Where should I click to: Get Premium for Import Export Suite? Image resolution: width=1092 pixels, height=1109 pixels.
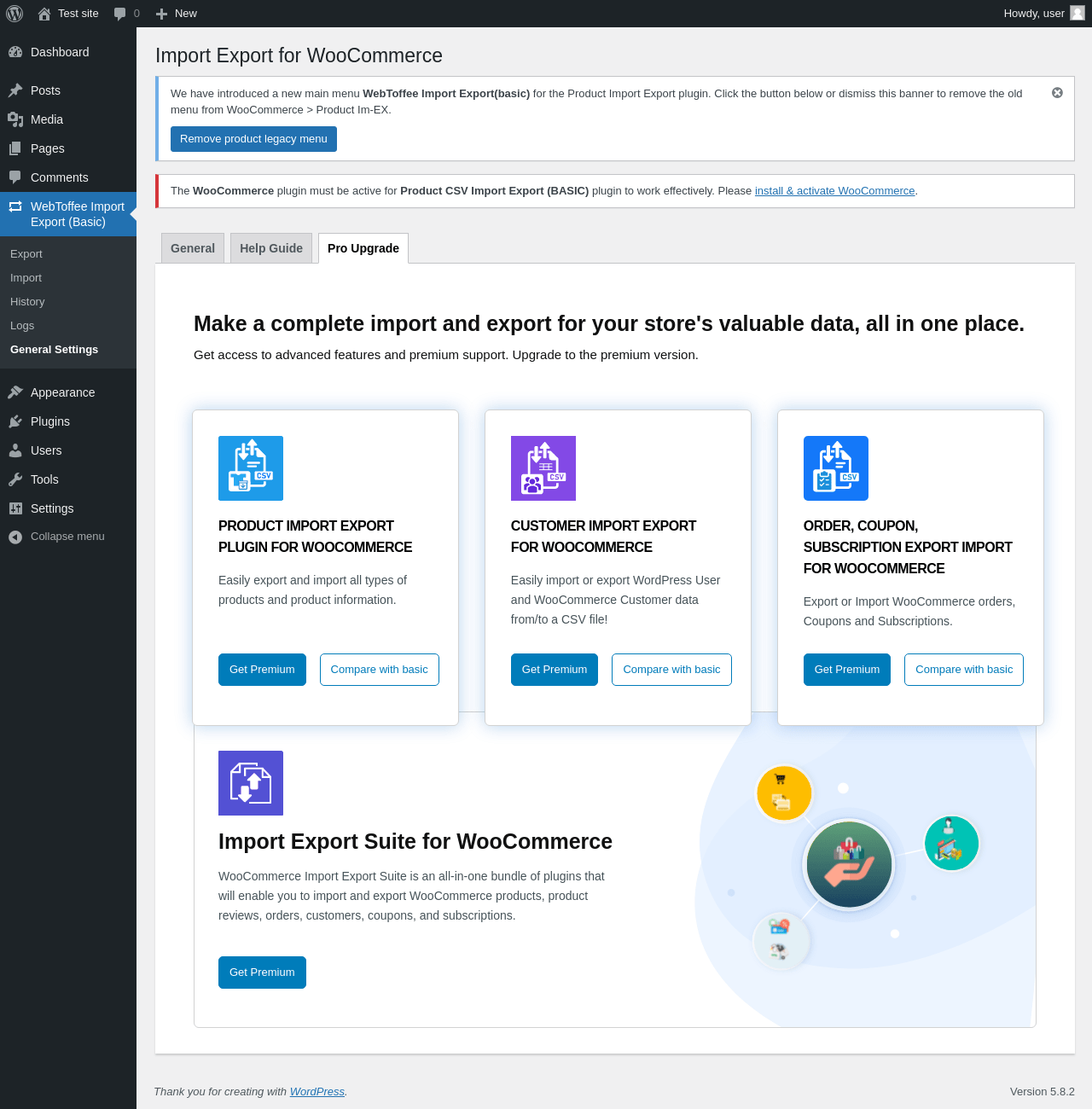[x=262, y=973]
